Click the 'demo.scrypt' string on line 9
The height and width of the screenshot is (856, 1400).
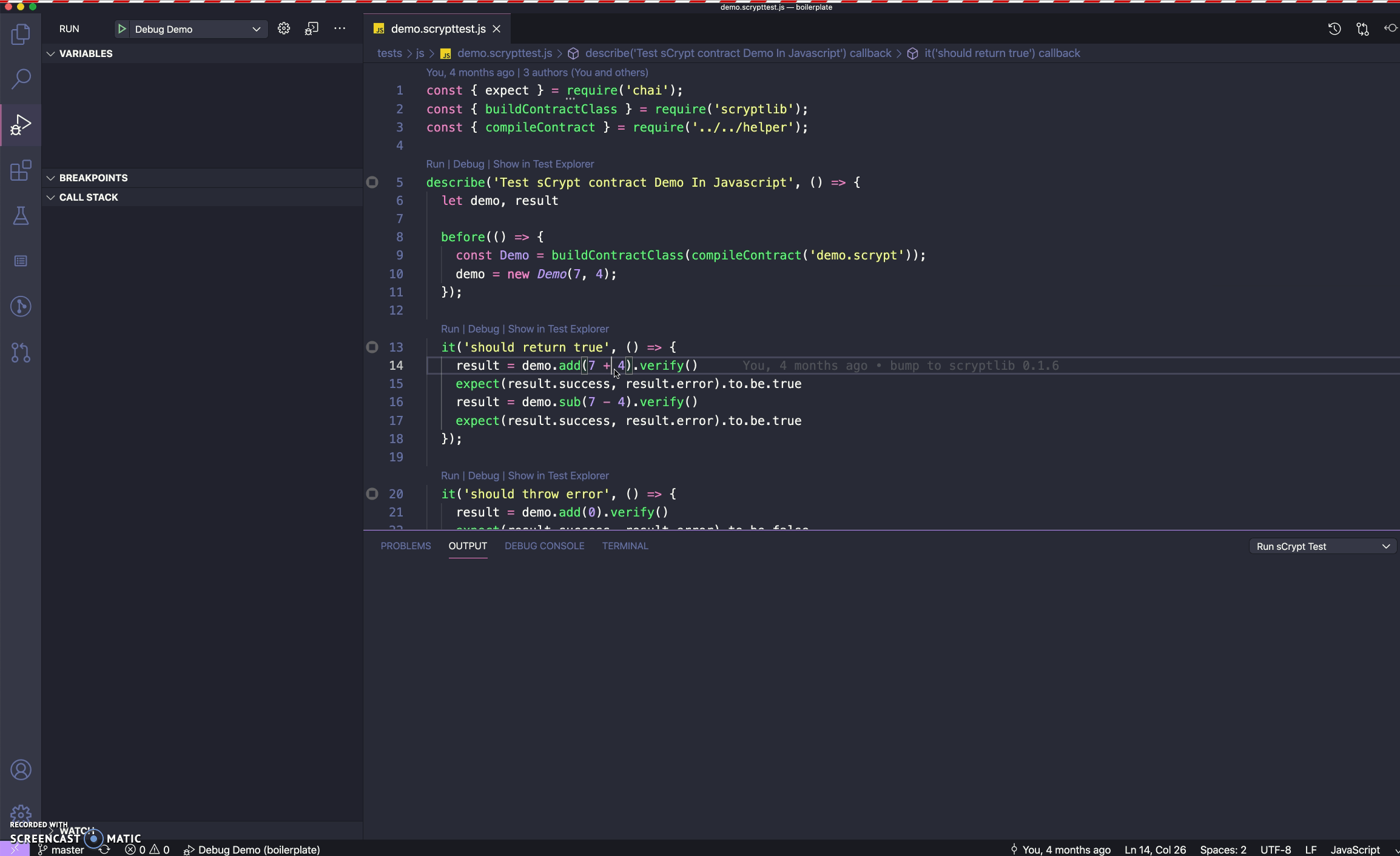pyautogui.click(x=856, y=256)
